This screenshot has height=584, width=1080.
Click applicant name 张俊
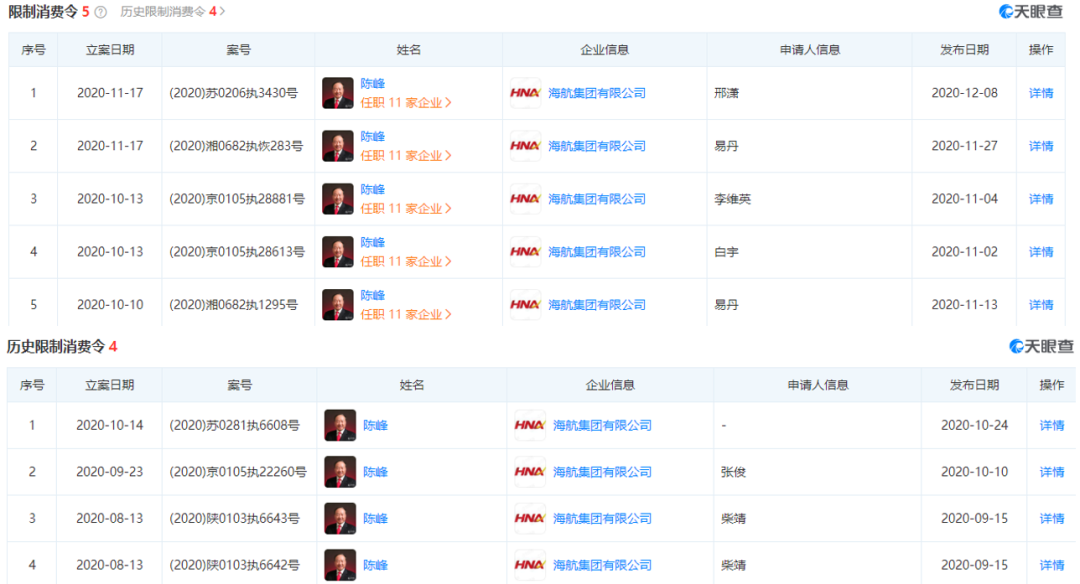click(733, 472)
